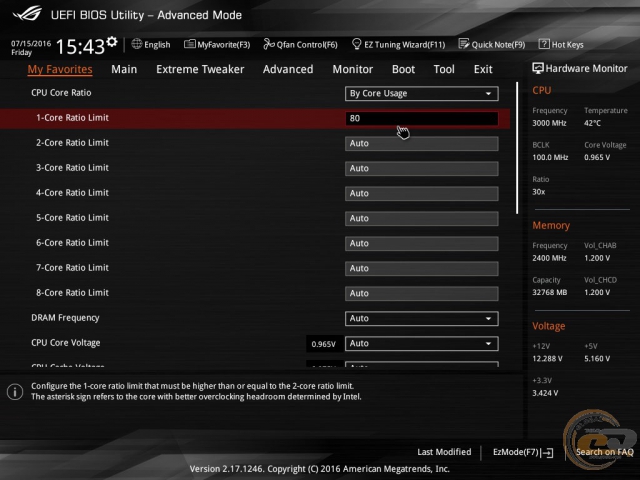The image size is (640, 480).
Task: Click the 15:43 clock display
Action: pyautogui.click(x=80, y=47)
